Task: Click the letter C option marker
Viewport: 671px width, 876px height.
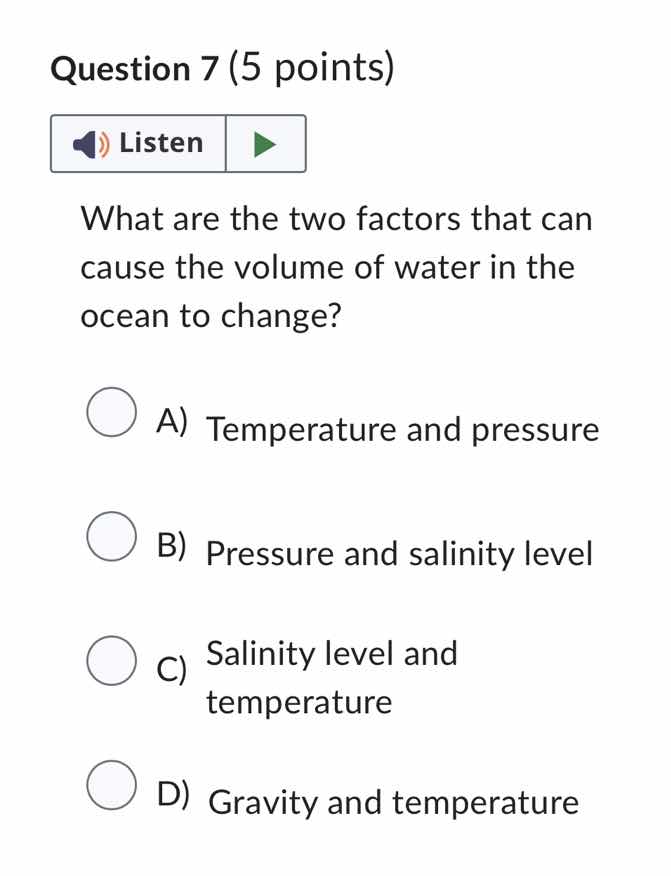Action: 170,670
